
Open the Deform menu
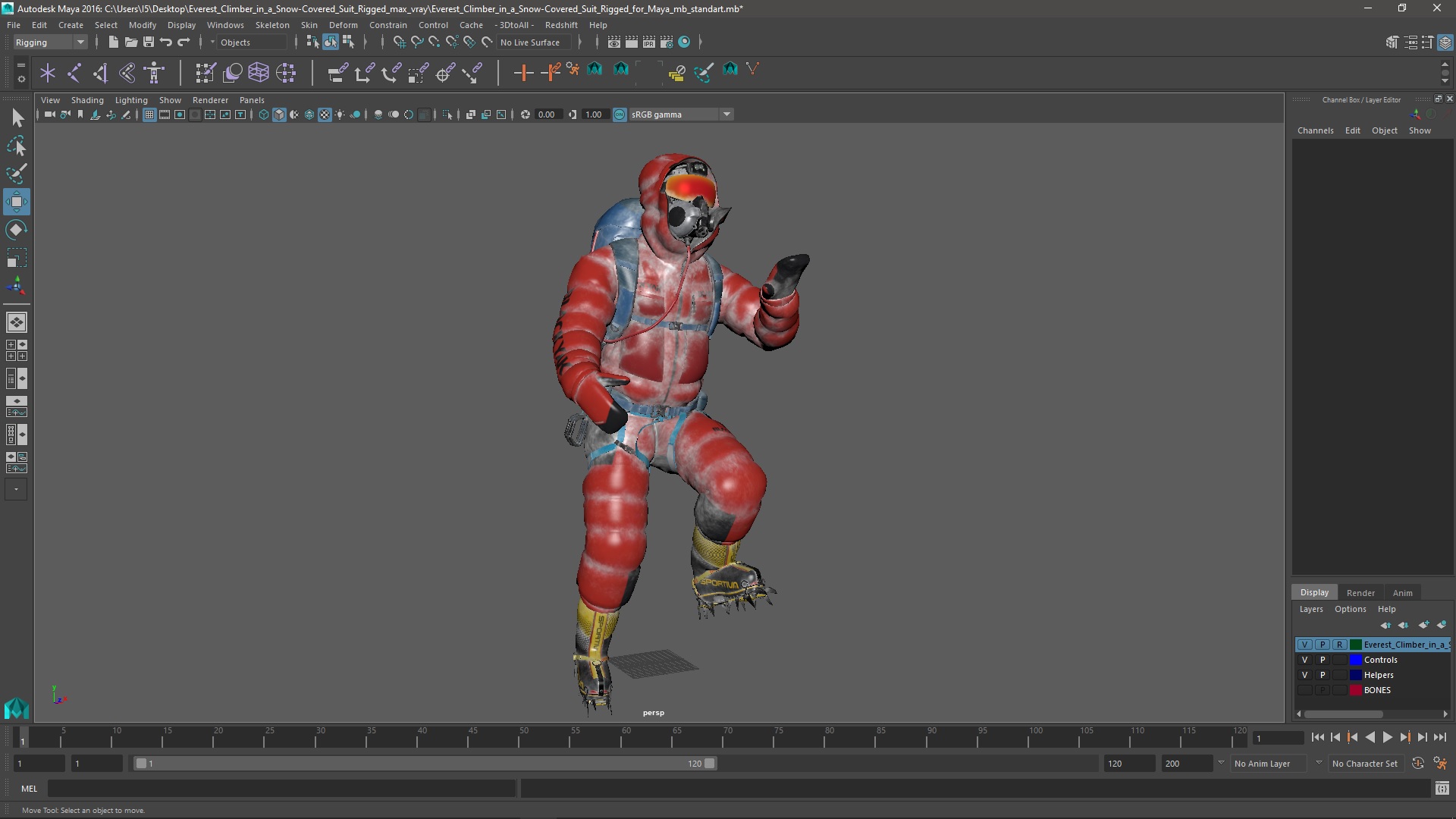click(343, 25)
